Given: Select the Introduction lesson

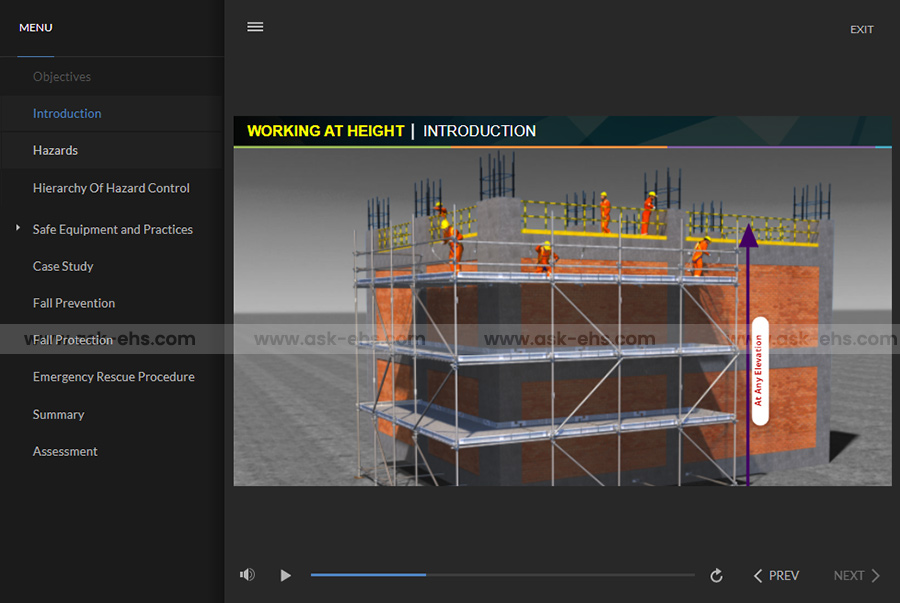Looking at the screenshot, I should click(67, 114).
